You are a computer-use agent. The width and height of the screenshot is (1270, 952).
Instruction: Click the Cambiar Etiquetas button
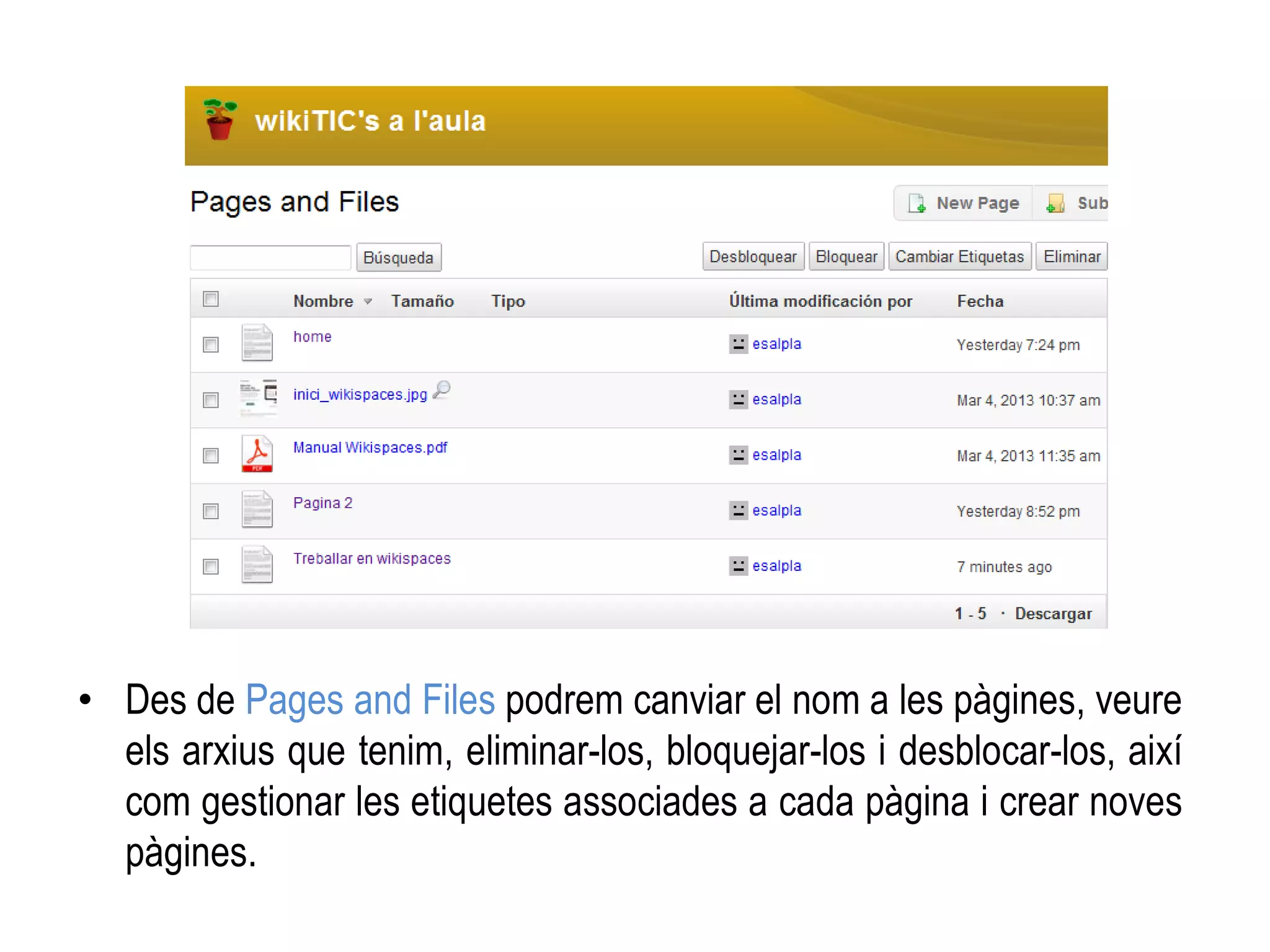959,257
